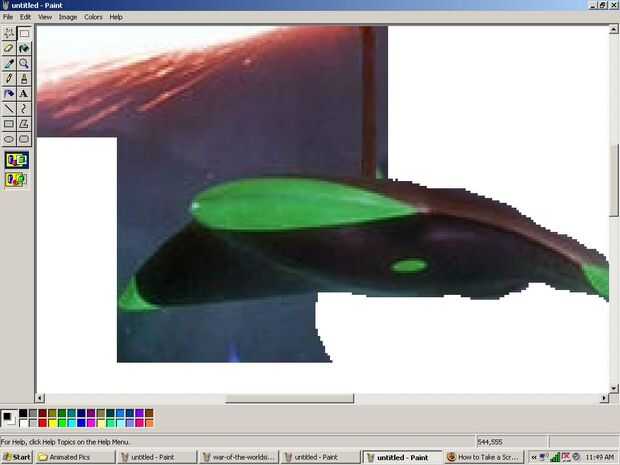Select the Brush tool
Screen dimensions: 620x465
point(24,78)
